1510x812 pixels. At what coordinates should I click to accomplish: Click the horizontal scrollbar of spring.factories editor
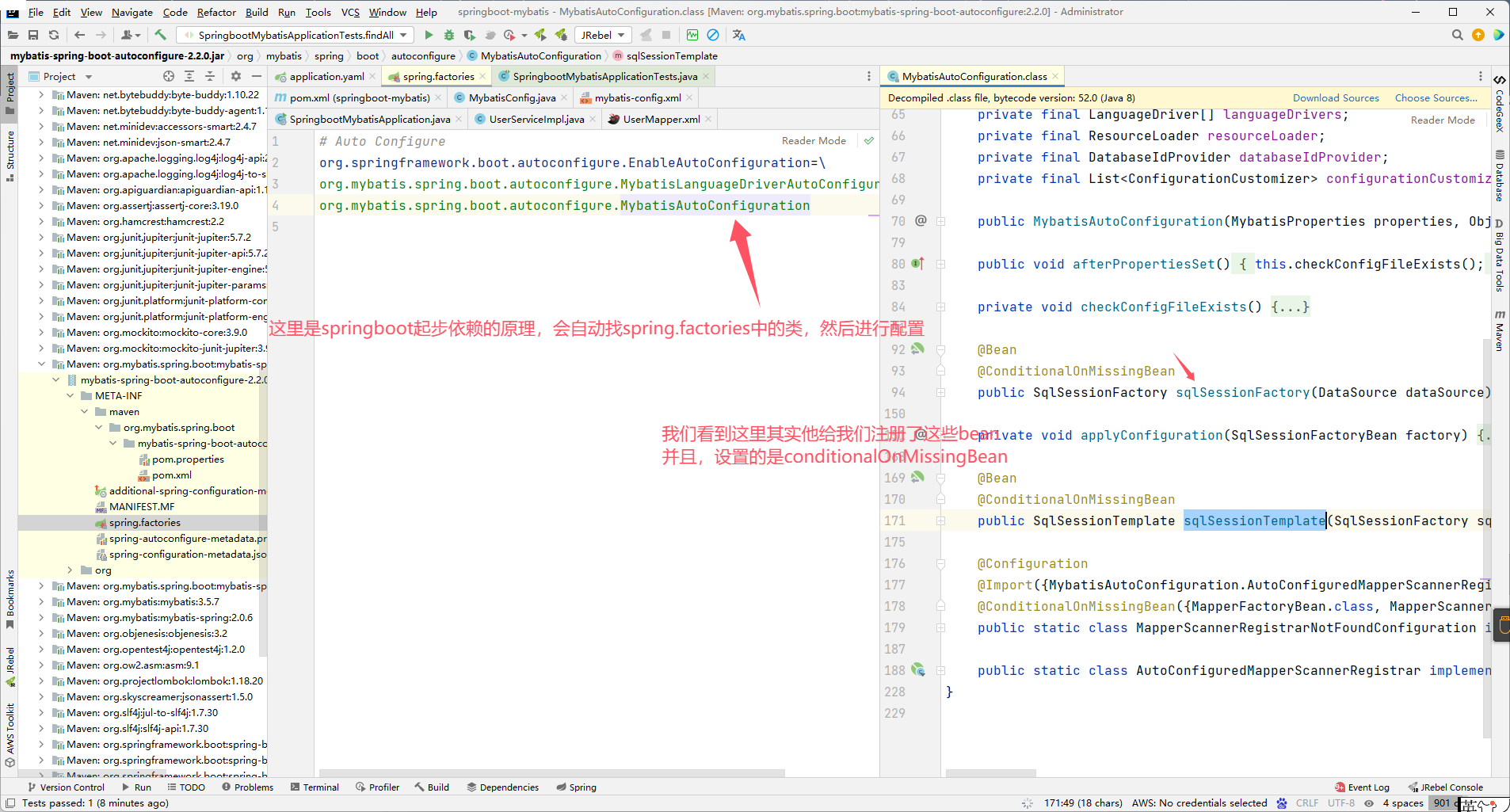point(551,772)
